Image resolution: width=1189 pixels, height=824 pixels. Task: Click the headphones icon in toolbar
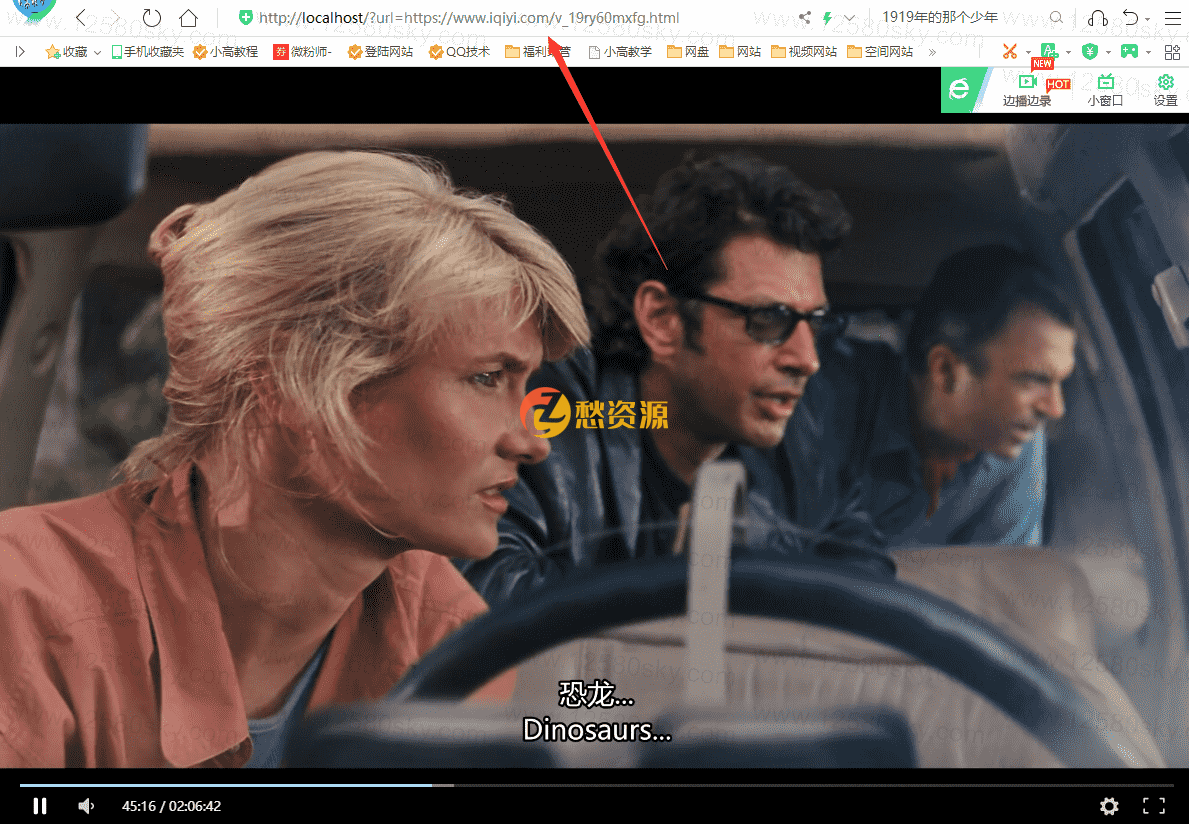1097,18
